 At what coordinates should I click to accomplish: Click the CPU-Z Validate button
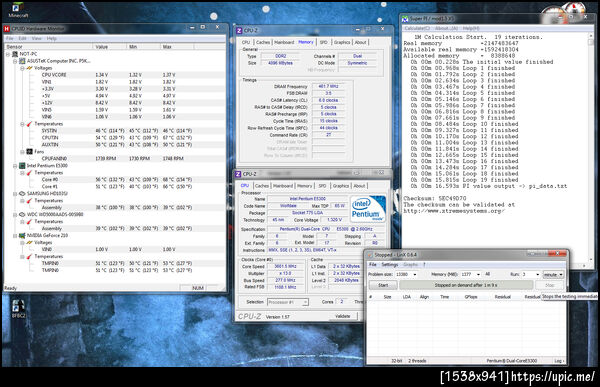(342, 317)
